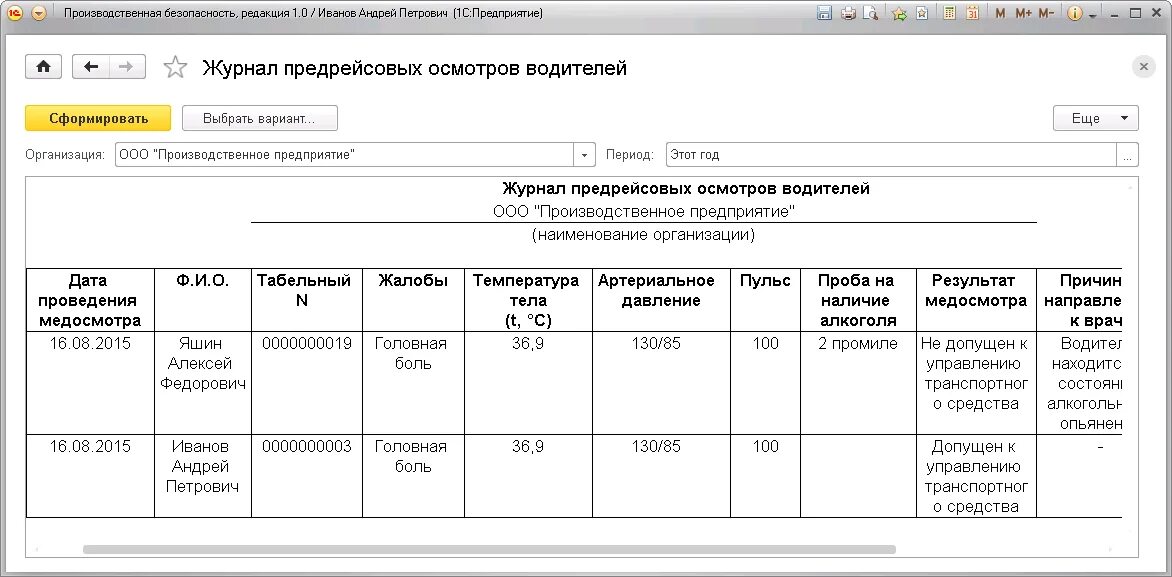Select pulse 100 in Яшин row

765,383
